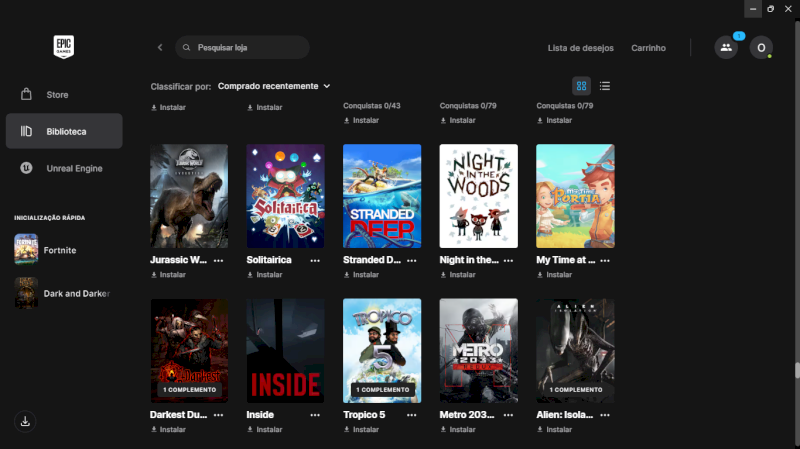
Task: Launch Fortnite from quick launch
Action: (46, 250)
